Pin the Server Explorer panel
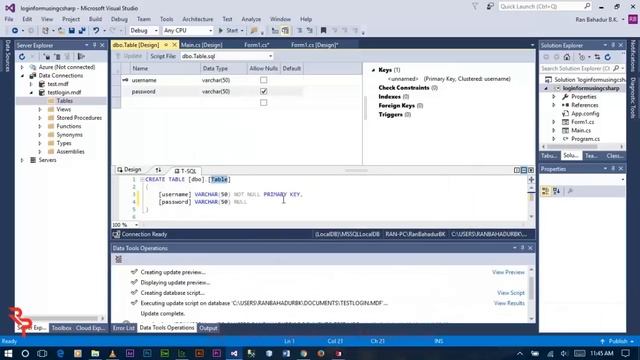The width and height of the screenshot is (640, 360). click(x=95, y=45)
